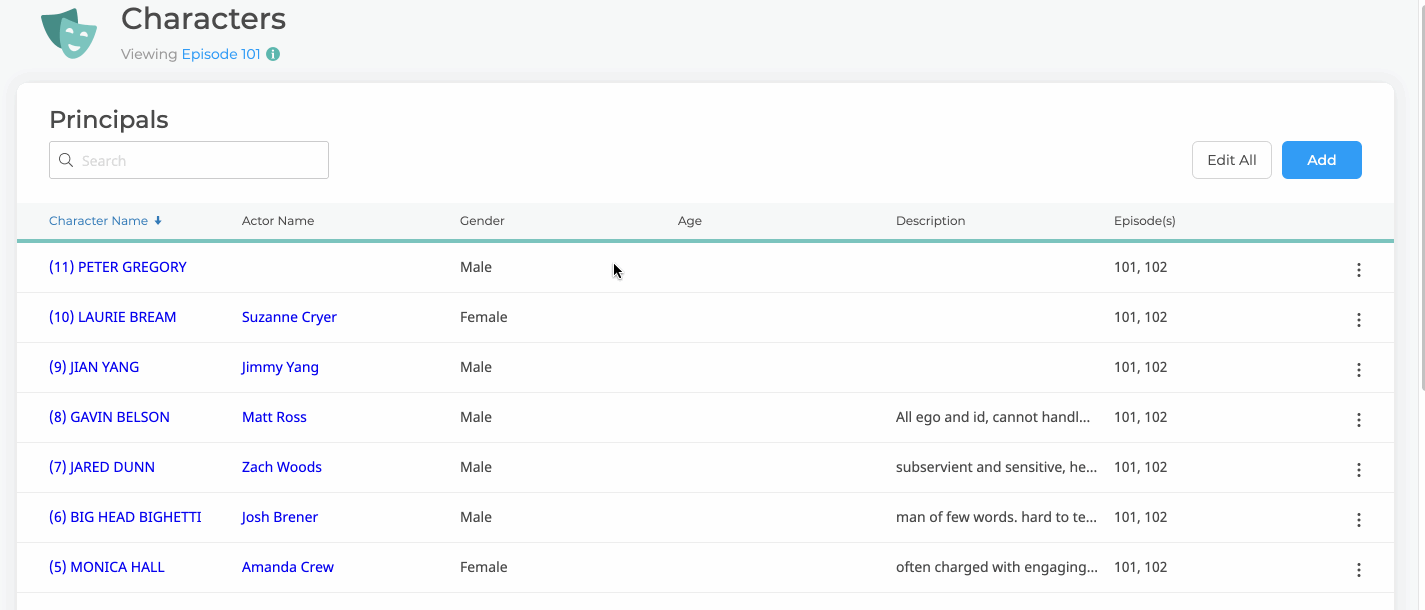Click the Description column header
Image resolution: width=1425 pixels, height=610 pixels.
[x=931, y=221]
